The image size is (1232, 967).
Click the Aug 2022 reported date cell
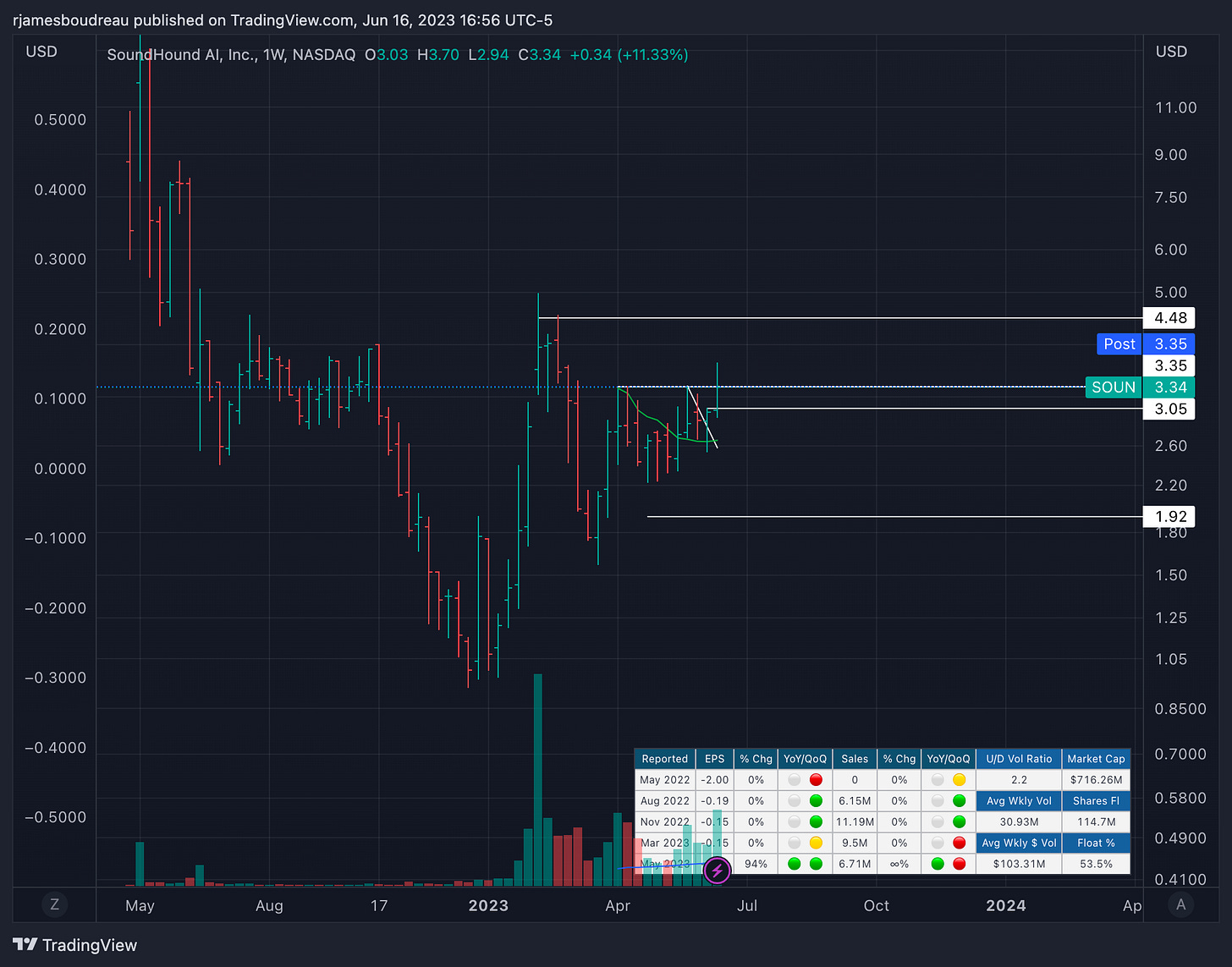tap(665, 800)
